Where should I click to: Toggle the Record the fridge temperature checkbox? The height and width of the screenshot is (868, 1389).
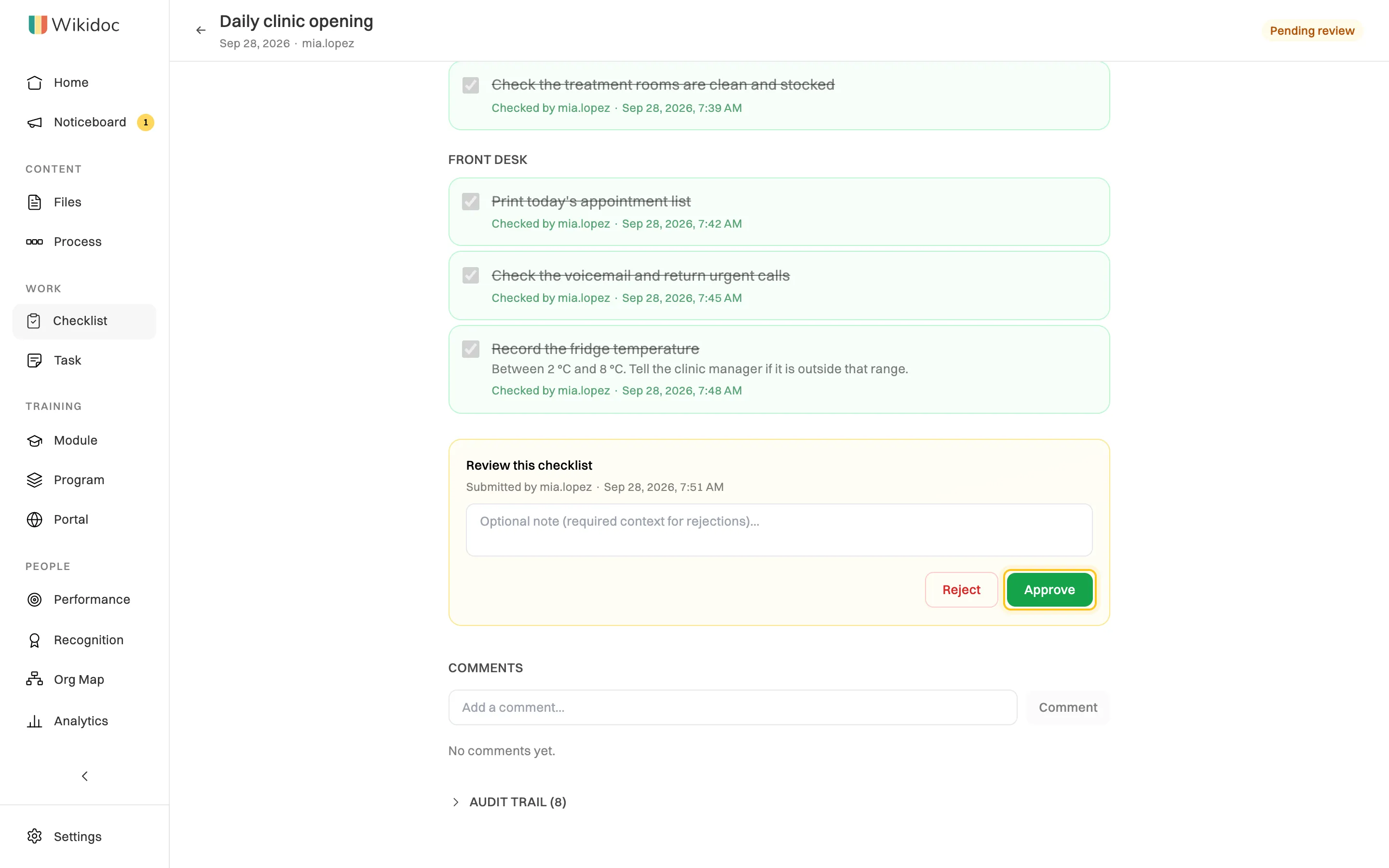(x=471, y=349)
